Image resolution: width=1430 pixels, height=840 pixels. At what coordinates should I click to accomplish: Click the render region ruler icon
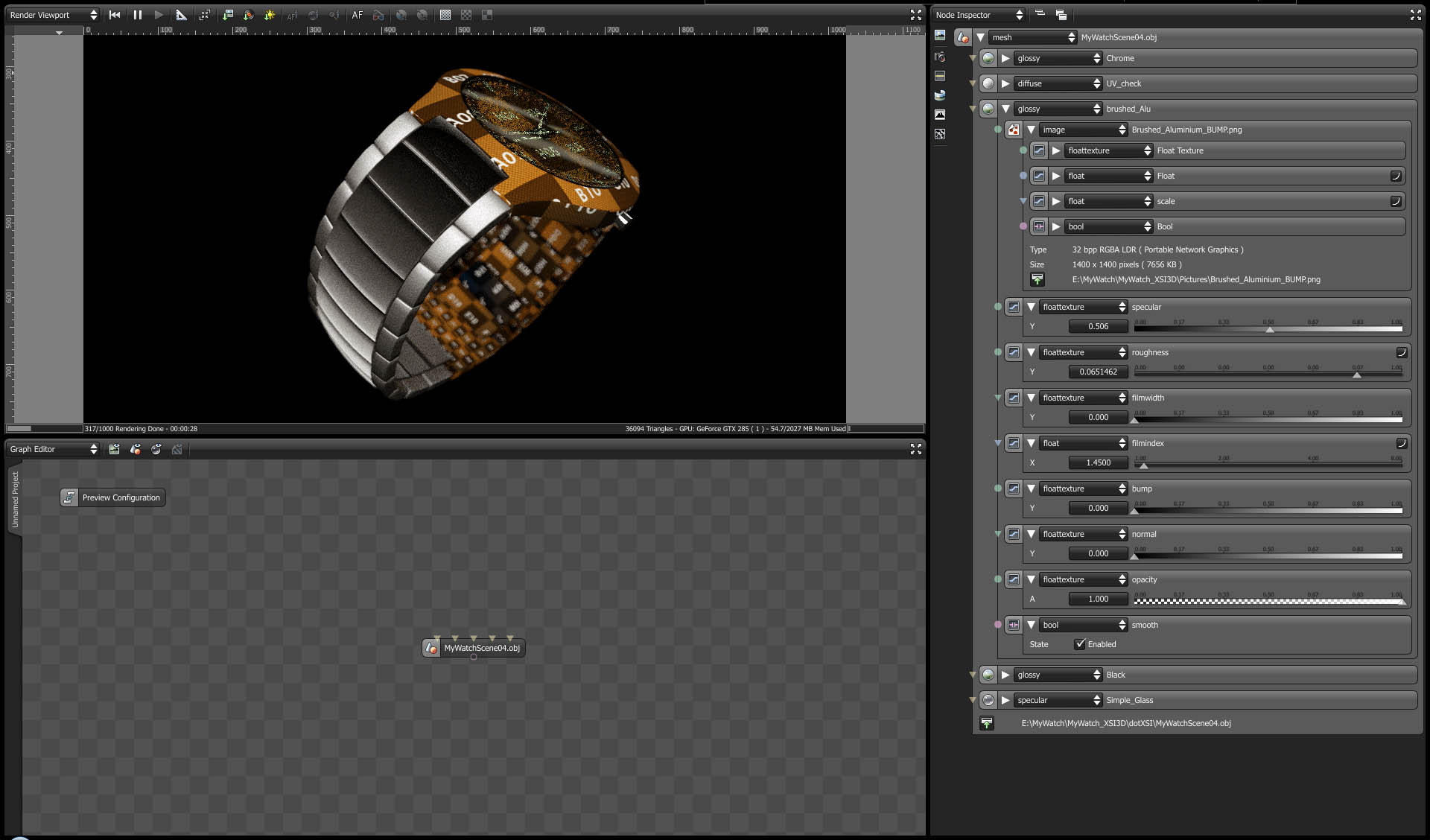click(181, 15)
